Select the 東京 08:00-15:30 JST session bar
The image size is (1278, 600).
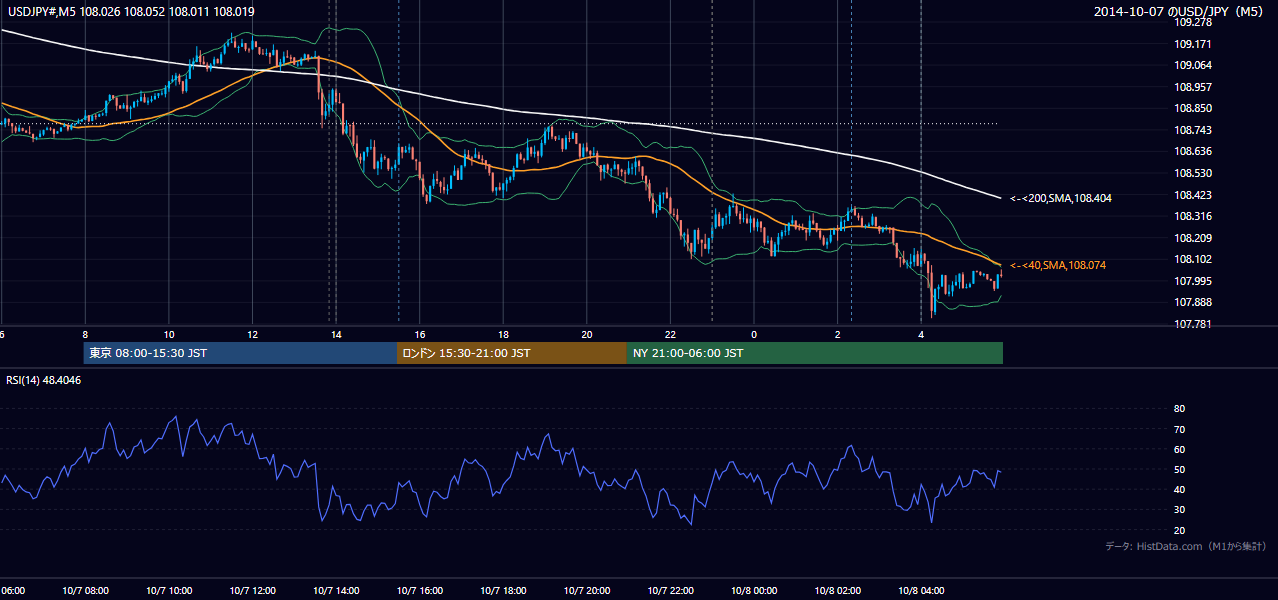pos(241,353)
